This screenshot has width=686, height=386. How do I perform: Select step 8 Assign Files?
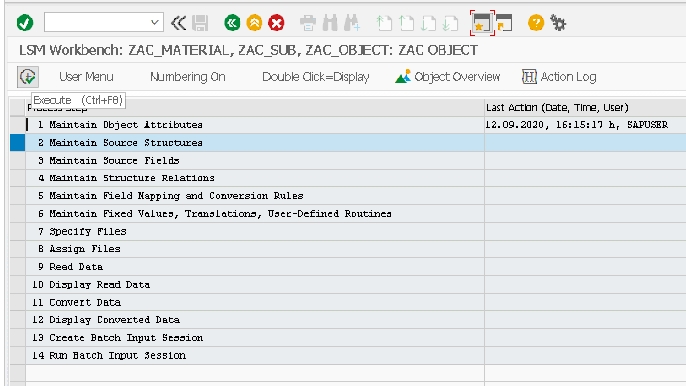[x=255, y=249]
